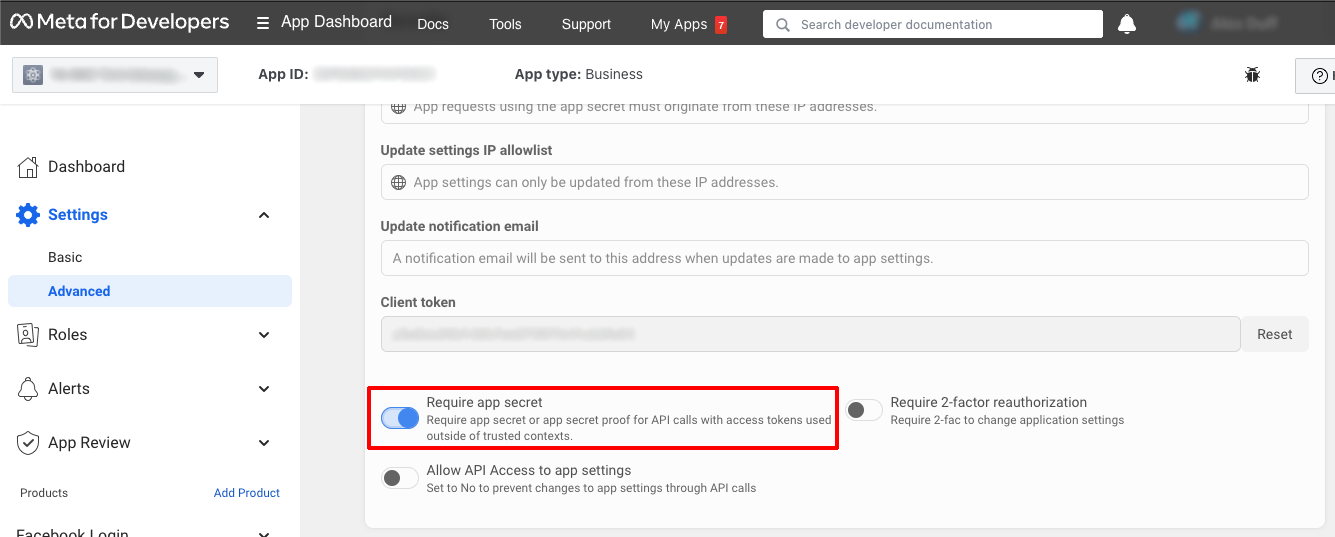
Task: Go to Basic settings
Action: tap(65, 257)
